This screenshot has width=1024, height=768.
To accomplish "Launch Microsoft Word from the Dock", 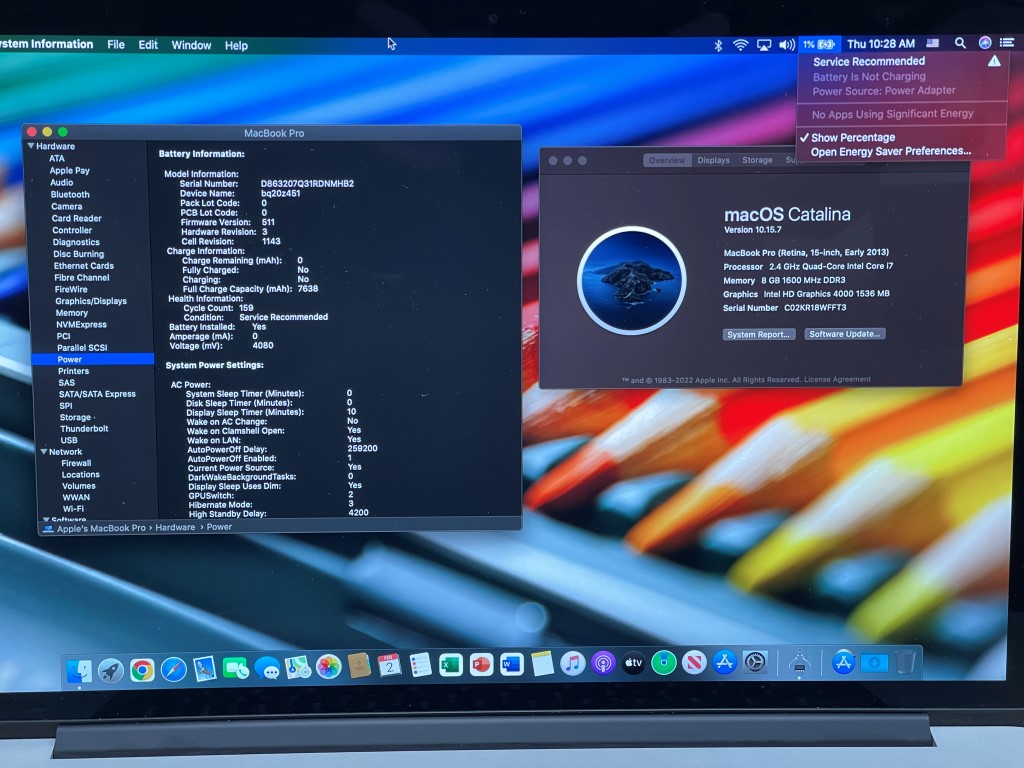I will click(511, 664).
